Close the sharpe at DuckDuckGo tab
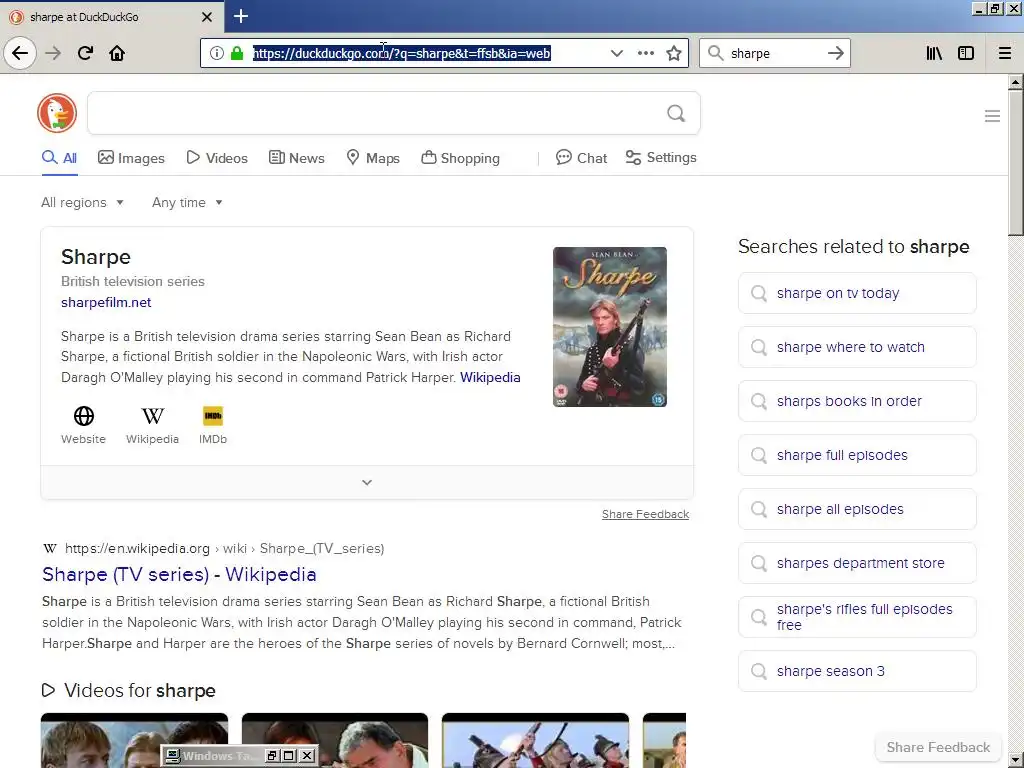This screenshot has height=768, width=1024. (x=207, y=17)
